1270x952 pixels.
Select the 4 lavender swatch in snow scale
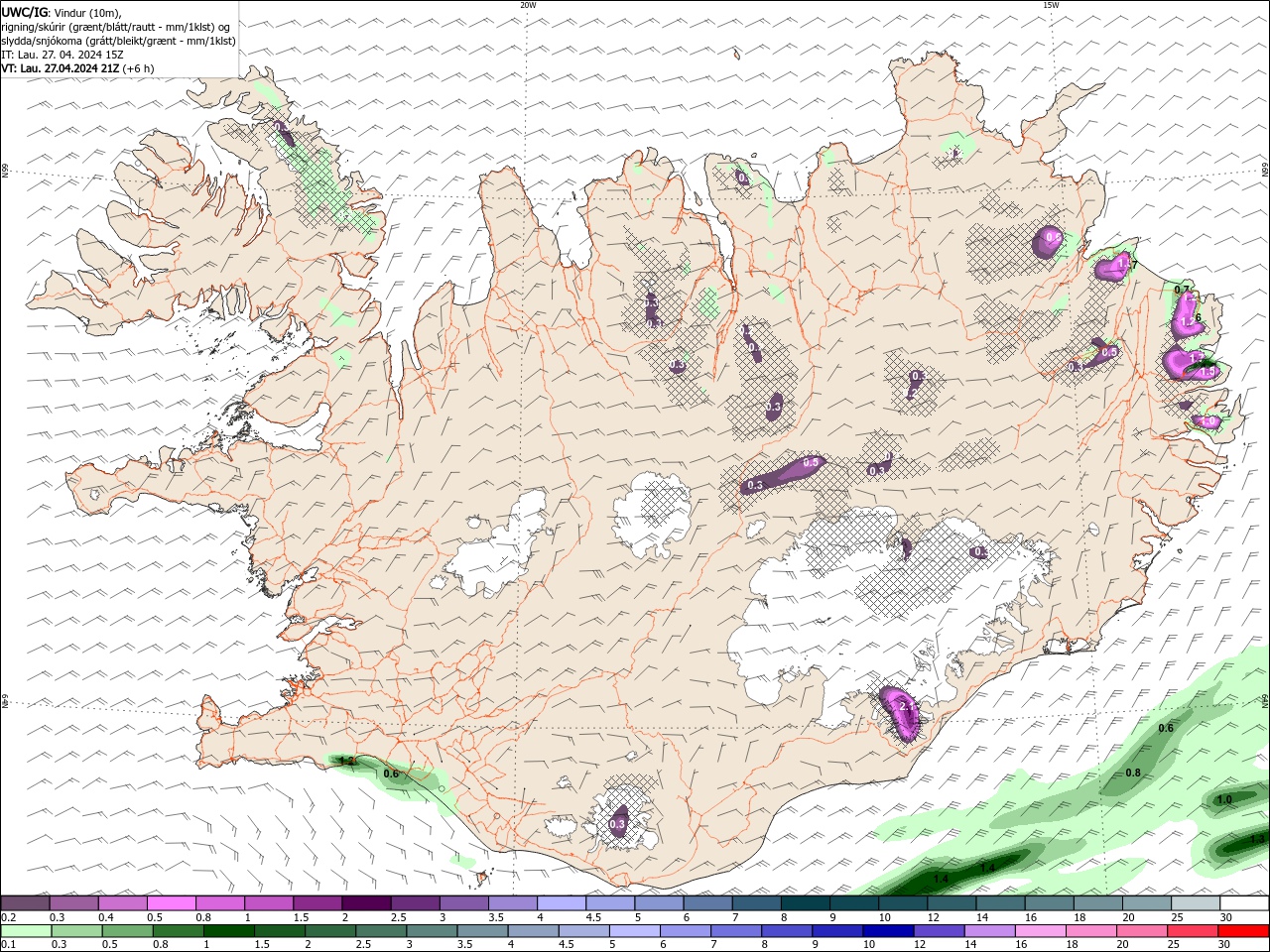[561, 902]
